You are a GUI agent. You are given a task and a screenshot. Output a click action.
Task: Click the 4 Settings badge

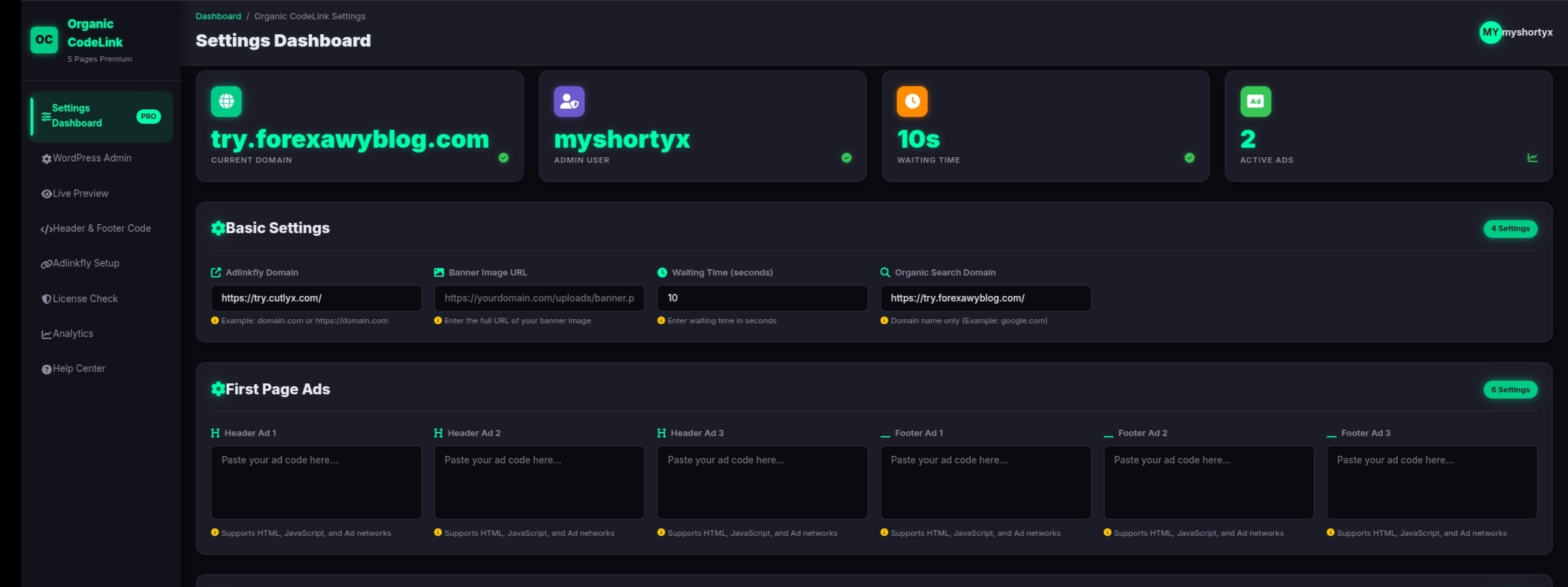click(x=1510, y=229)
